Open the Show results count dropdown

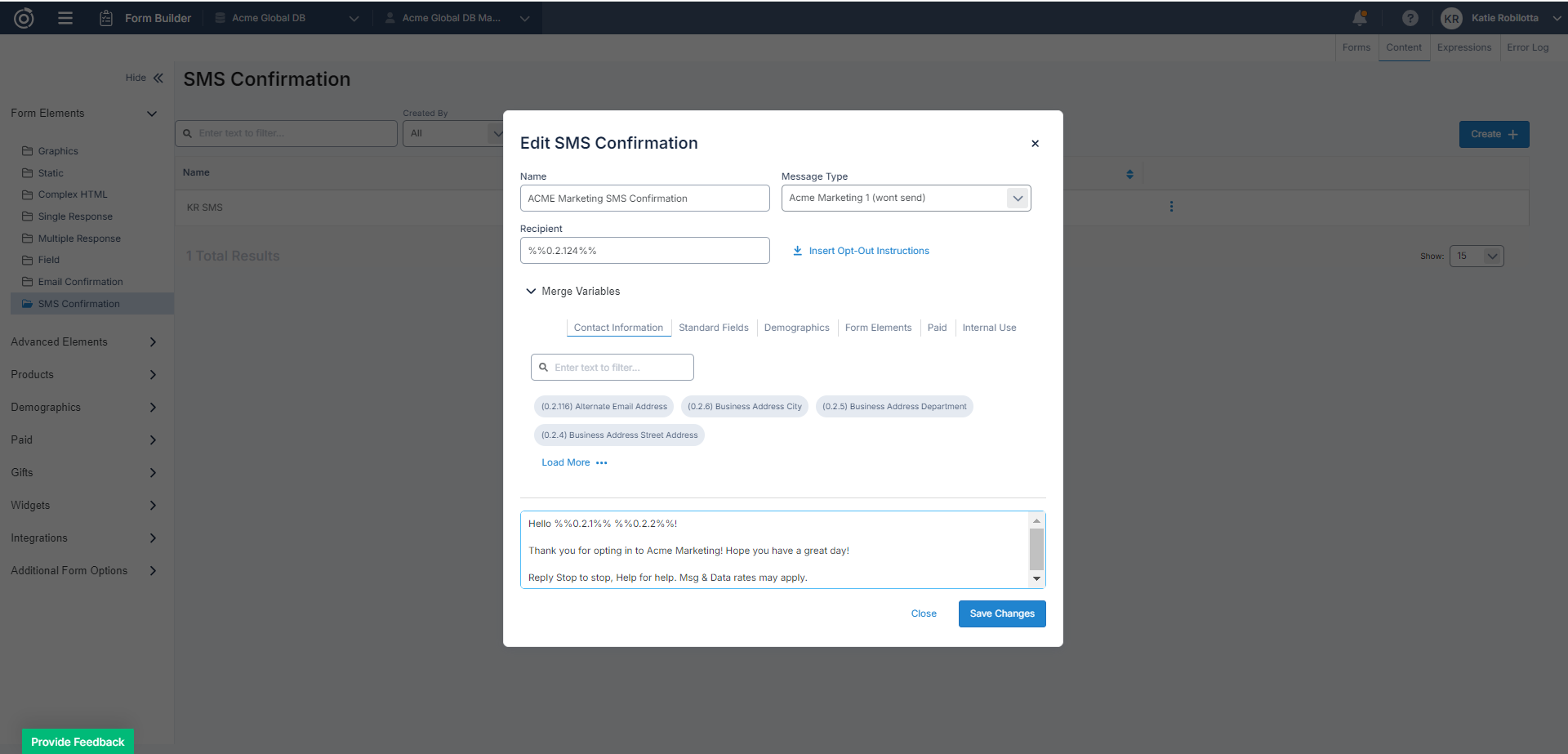click(x=1476, y=257)
